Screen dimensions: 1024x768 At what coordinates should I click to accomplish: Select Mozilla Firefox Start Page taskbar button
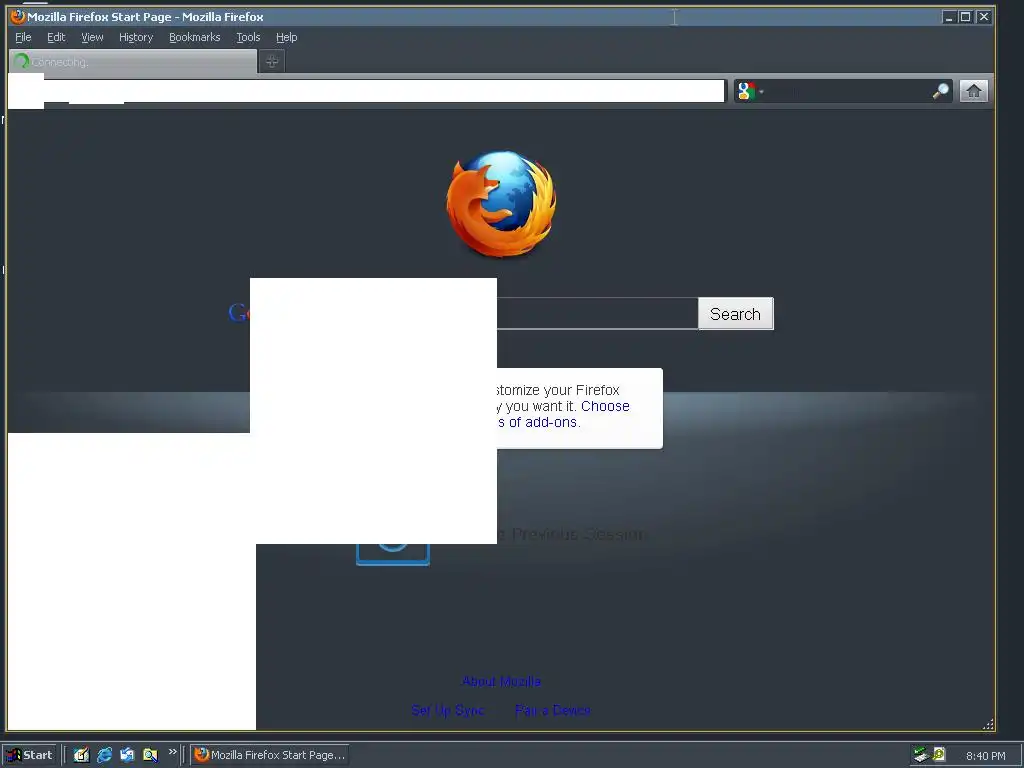(269, 755)
